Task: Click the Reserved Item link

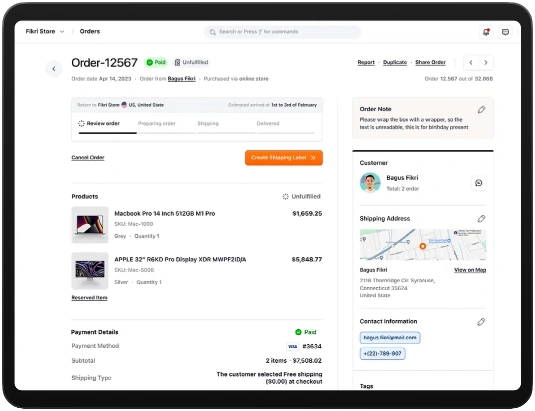Action: pos(89,298)
